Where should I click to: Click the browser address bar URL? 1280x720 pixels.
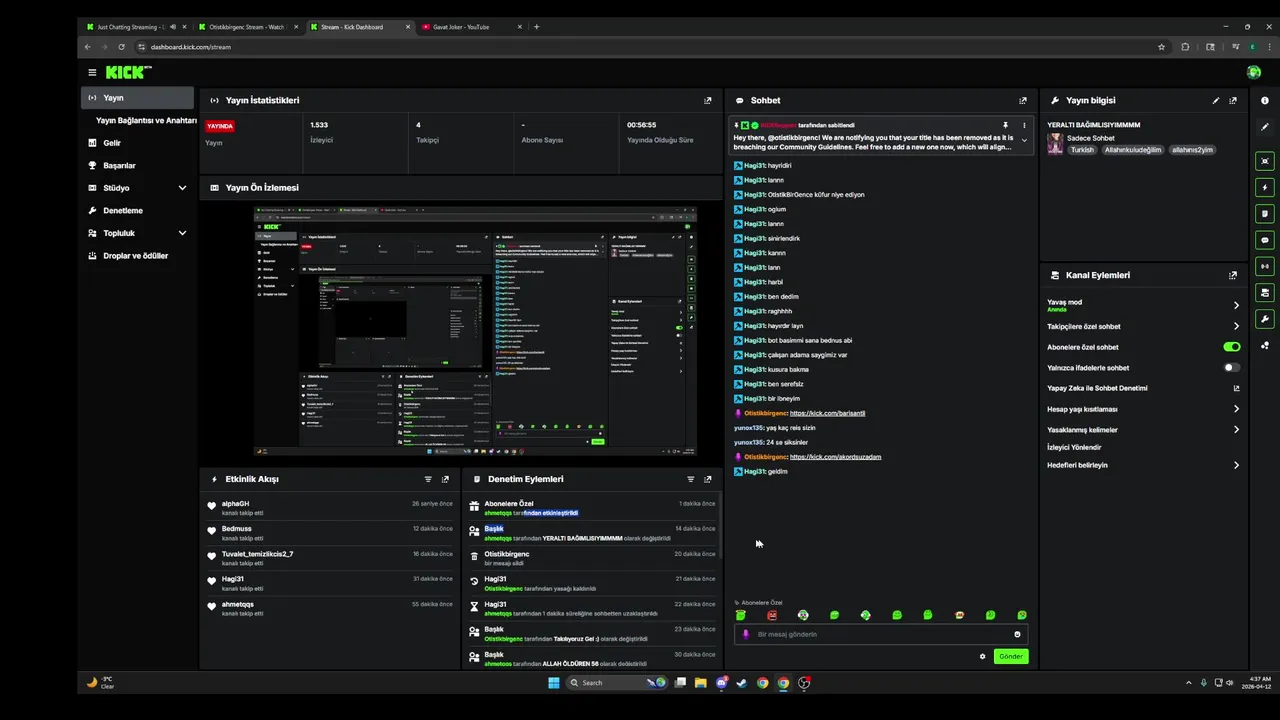pos(191,47)
